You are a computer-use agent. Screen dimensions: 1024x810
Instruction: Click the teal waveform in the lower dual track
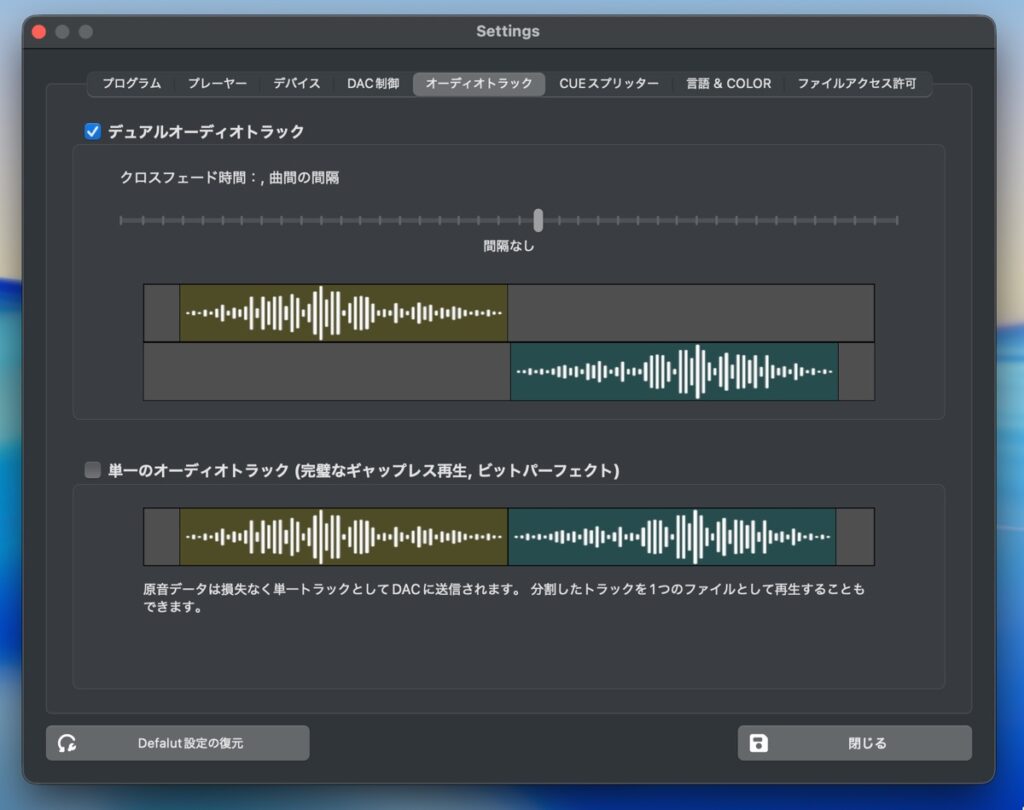673,371
